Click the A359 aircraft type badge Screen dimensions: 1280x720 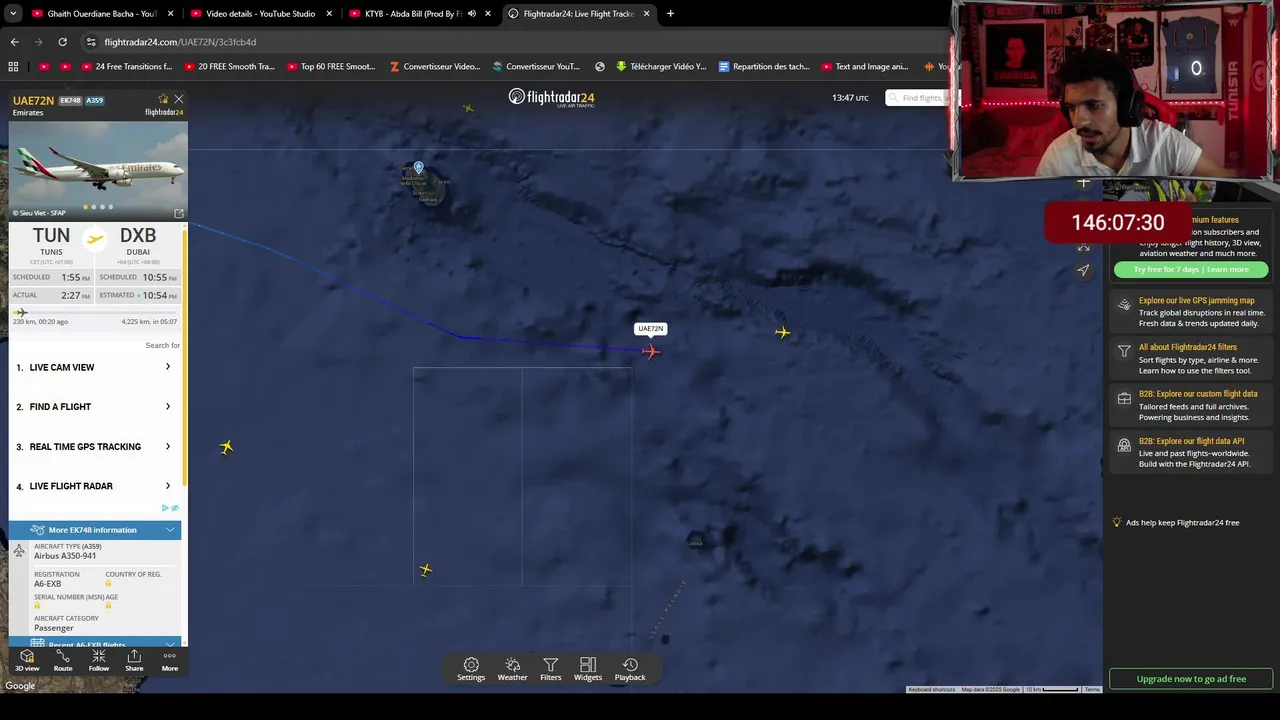click(94, 100)
